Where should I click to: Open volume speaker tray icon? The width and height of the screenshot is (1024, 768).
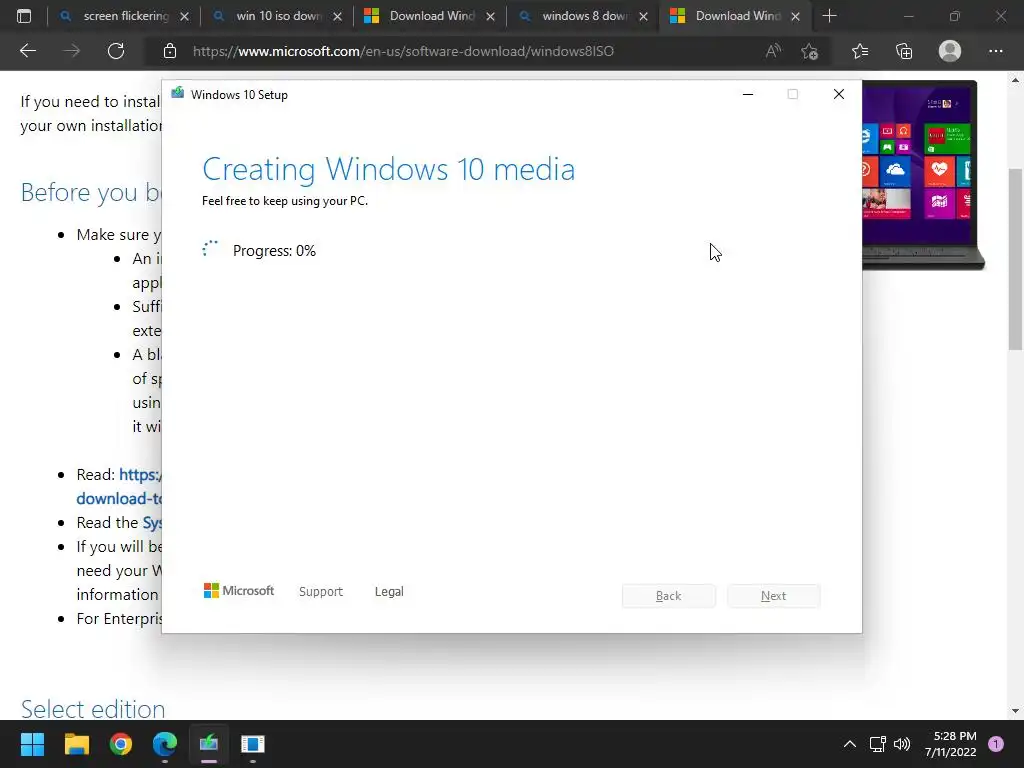[902, 744]
